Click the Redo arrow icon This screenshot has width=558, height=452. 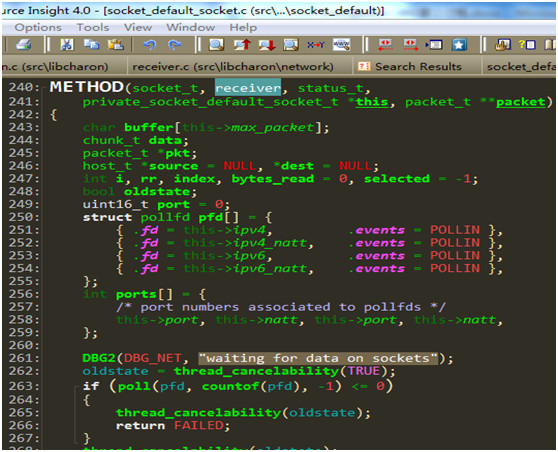pos(174,45)
